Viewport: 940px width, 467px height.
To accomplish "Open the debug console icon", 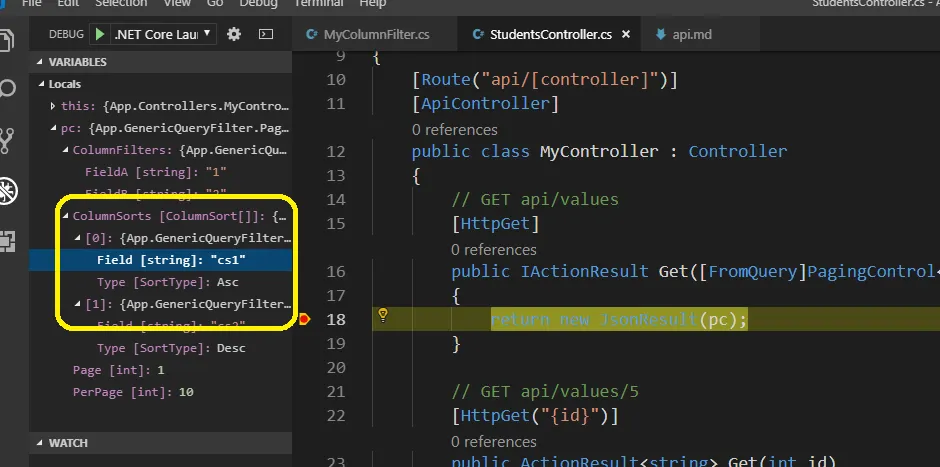I will (266, 34).
